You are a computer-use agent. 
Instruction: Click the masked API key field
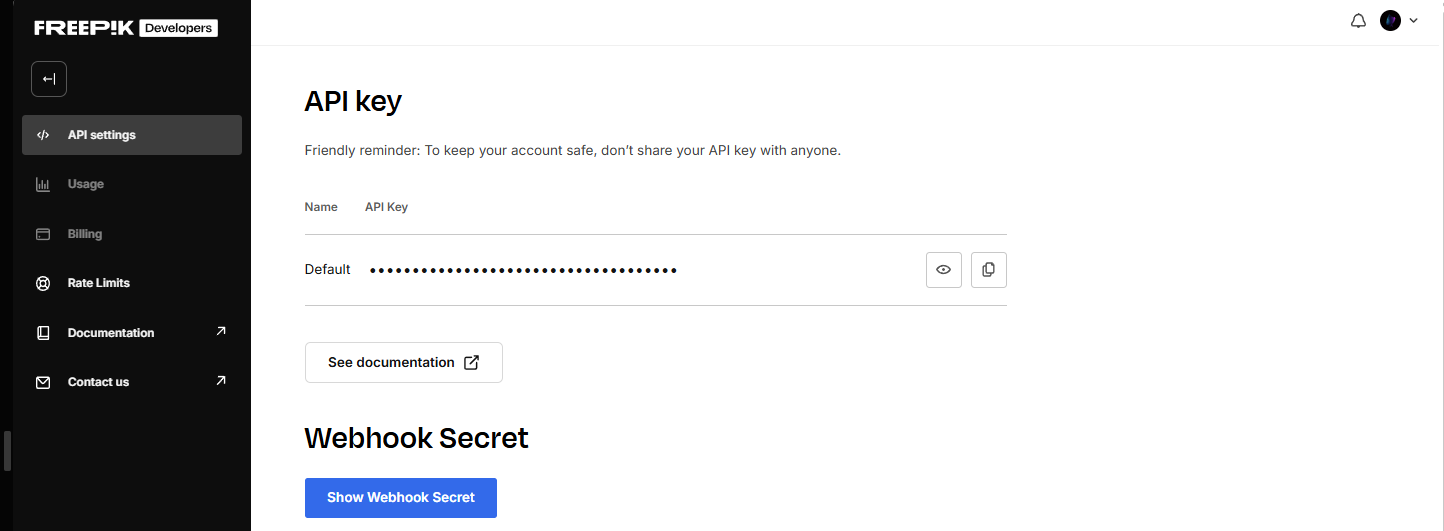coord(524,270)
